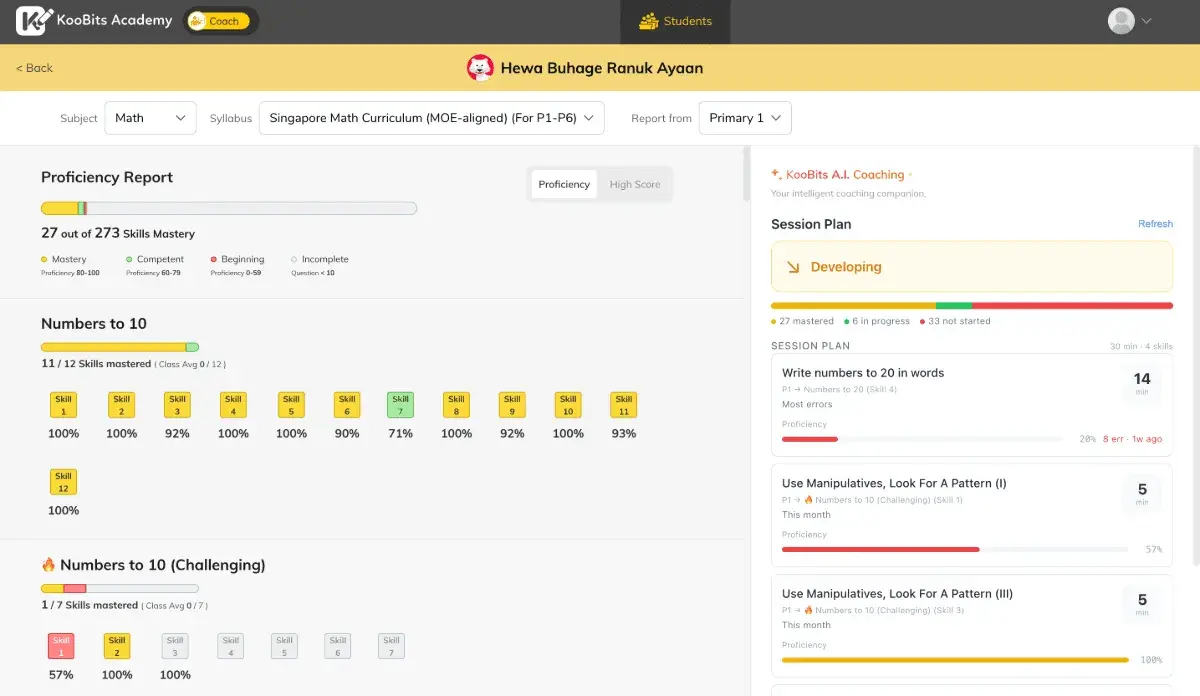Click the Numbers to 10 section heading
Screen dimensions: 1200x696
pyautogui.click(x=94, y=323)
